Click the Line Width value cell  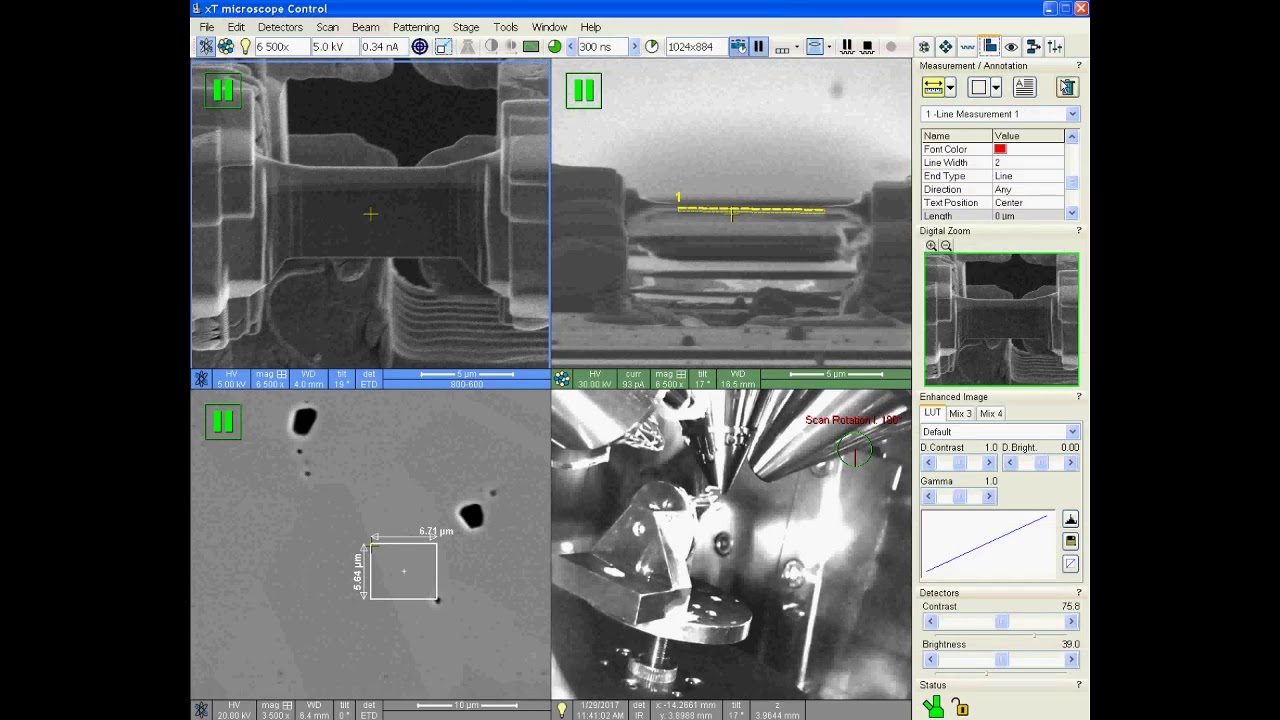[1028, 162]
